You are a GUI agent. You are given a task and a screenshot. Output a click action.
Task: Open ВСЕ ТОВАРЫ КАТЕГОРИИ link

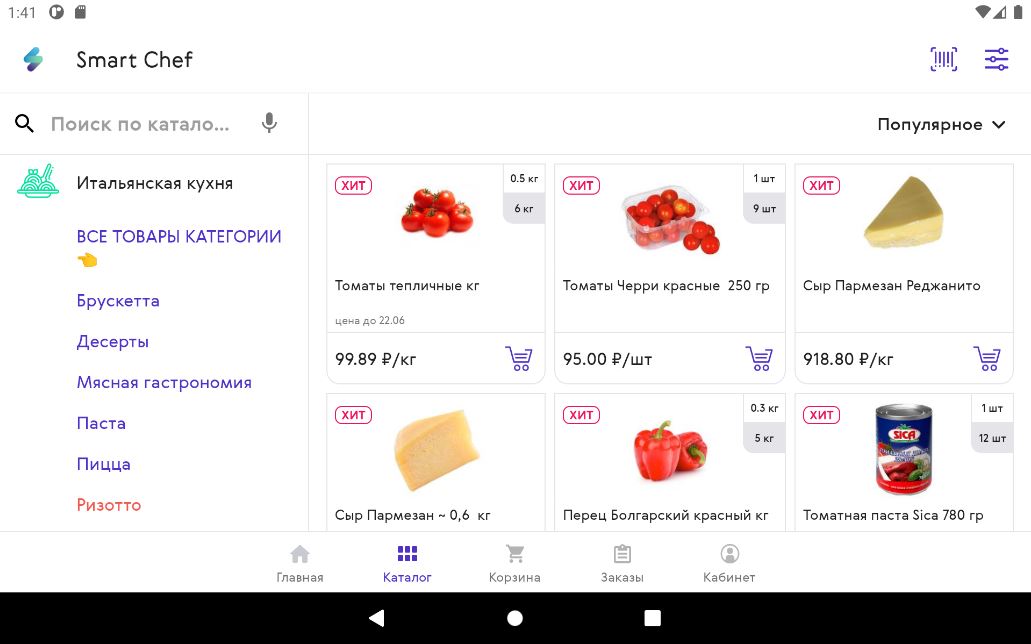pyautogui.click(x=178, y=237)
